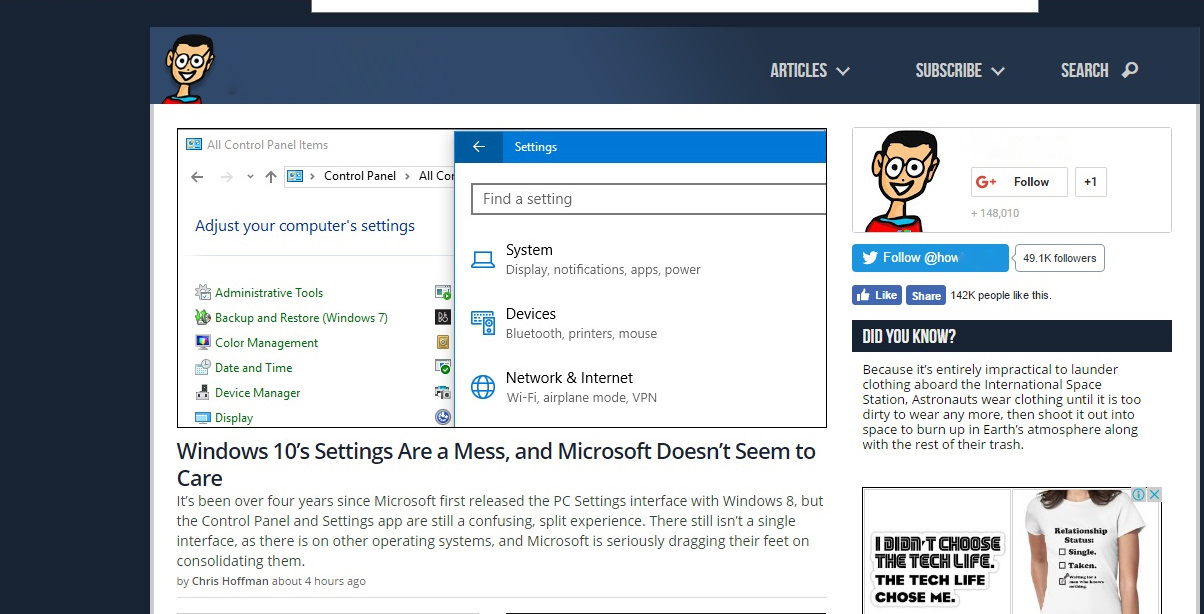This screenshot has height=614, width=1204.
Task: Click the AdChoices info icon on the ad
Action: [x=1138, y=495]
